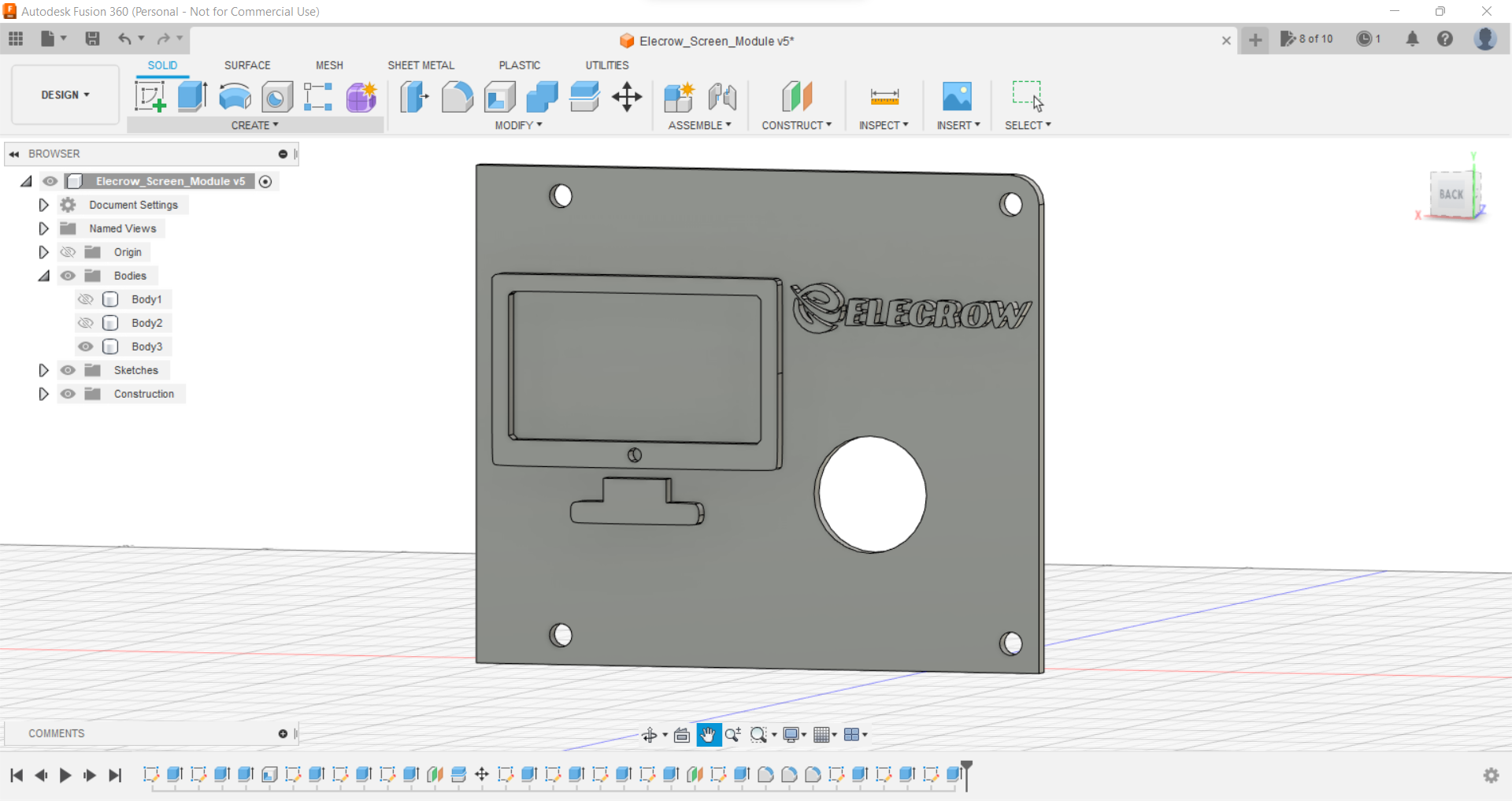Open the MODIFY dropdown menu

[x=518, y=125]
